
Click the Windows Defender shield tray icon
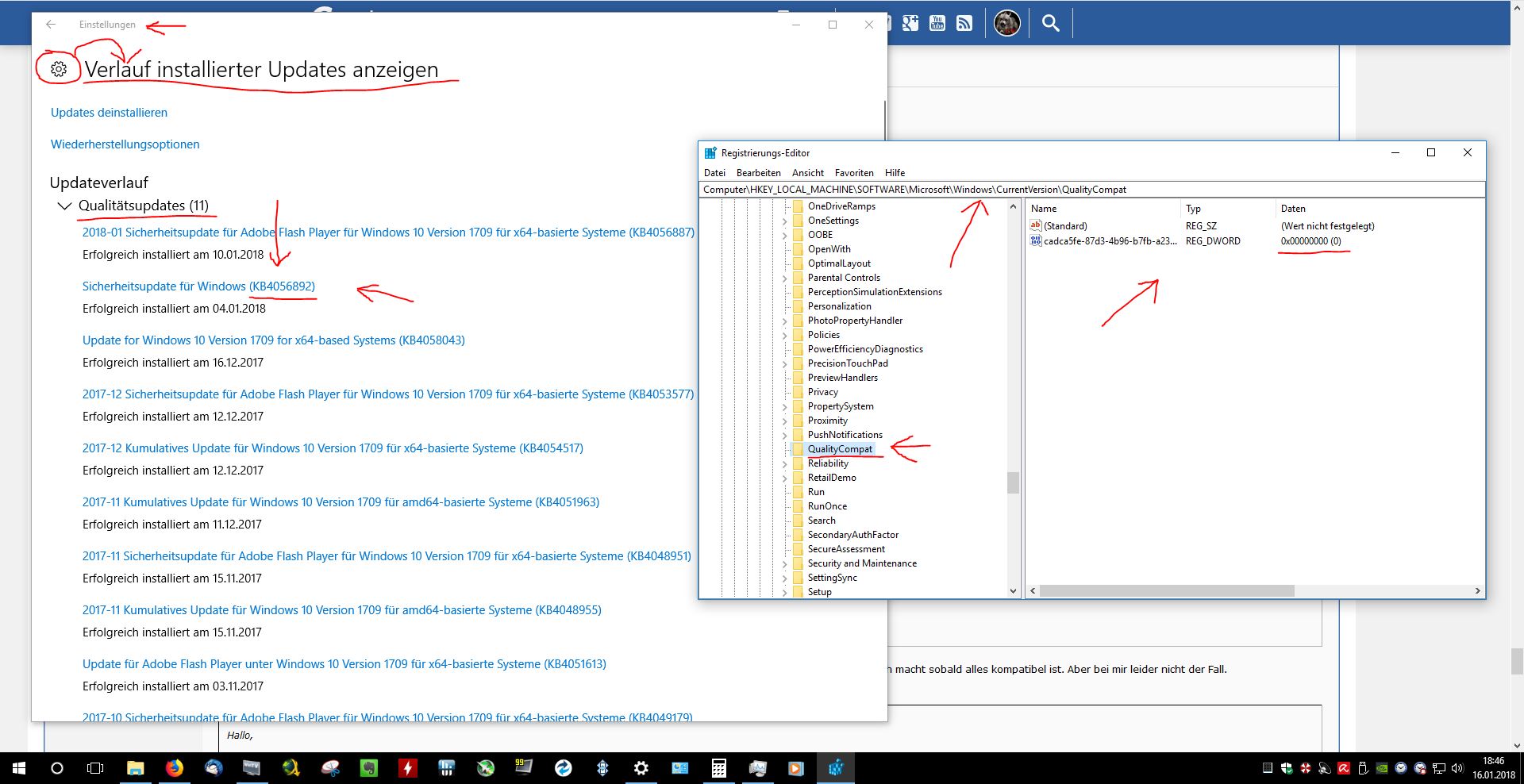[x=1286, y=768]
